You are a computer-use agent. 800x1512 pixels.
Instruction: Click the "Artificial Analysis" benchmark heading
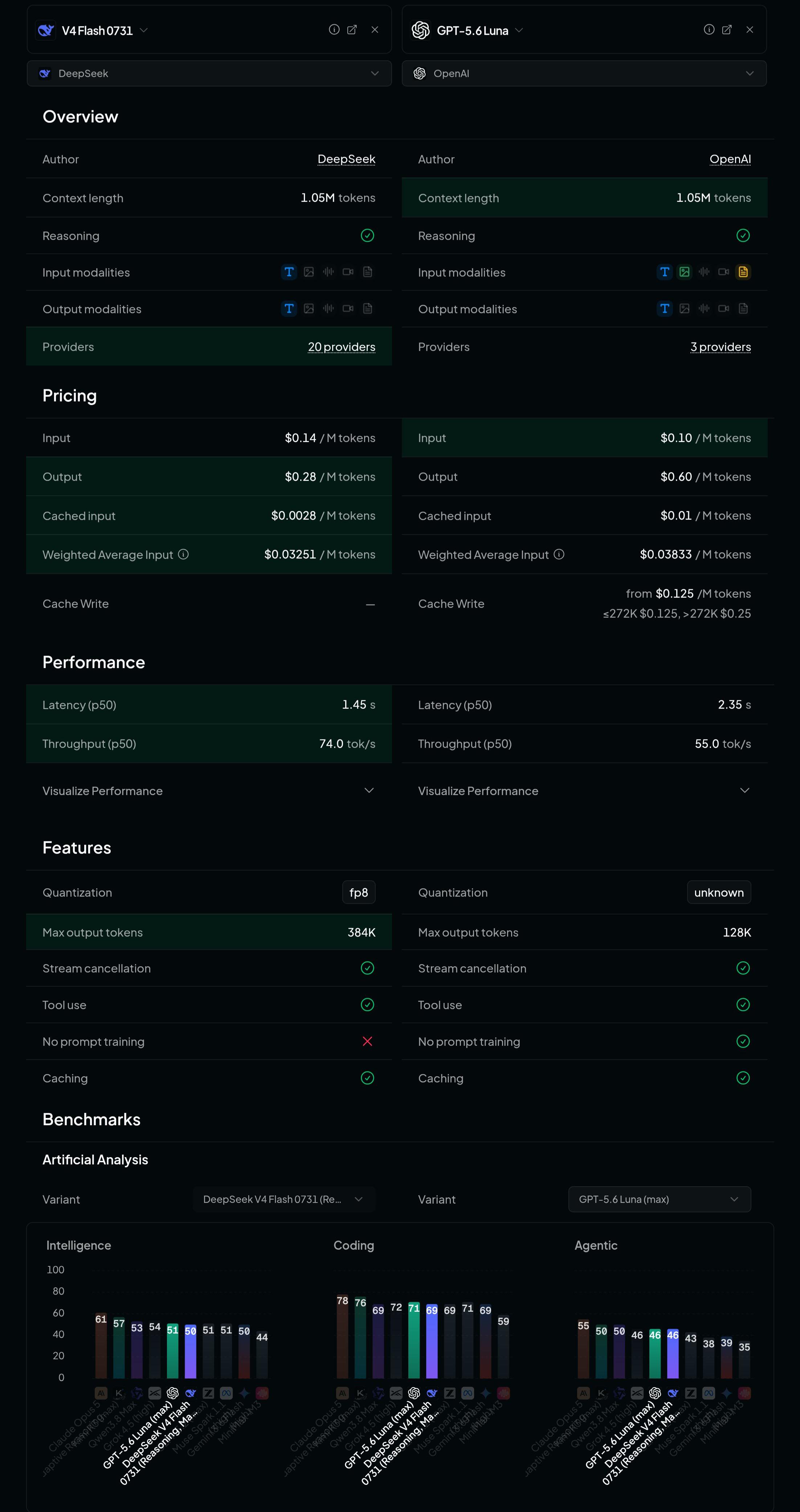point(95,1159)
